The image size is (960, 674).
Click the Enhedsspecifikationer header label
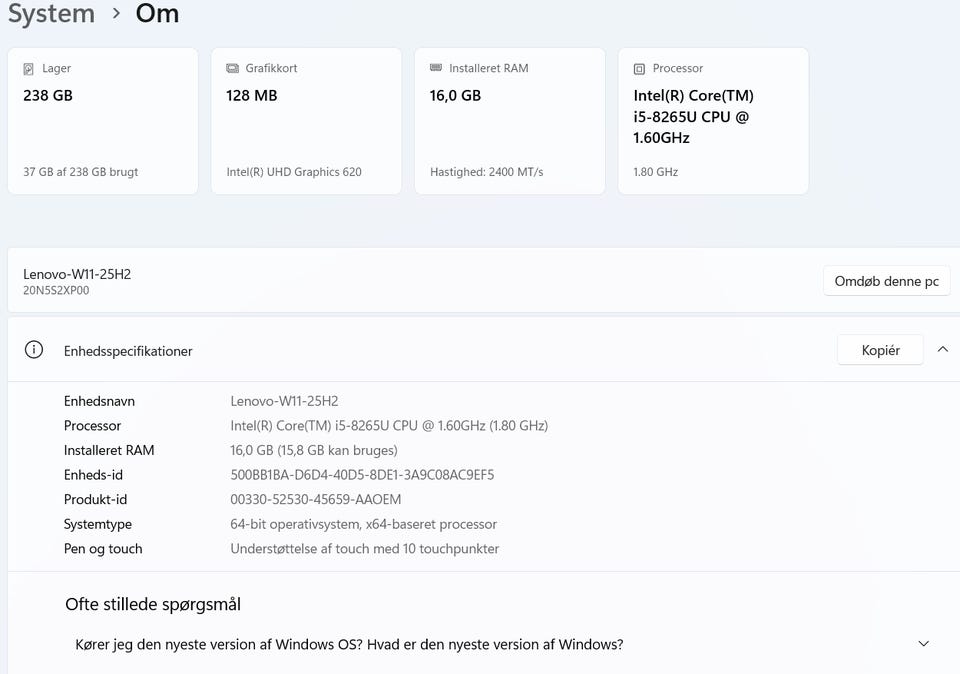pos(128,351)
